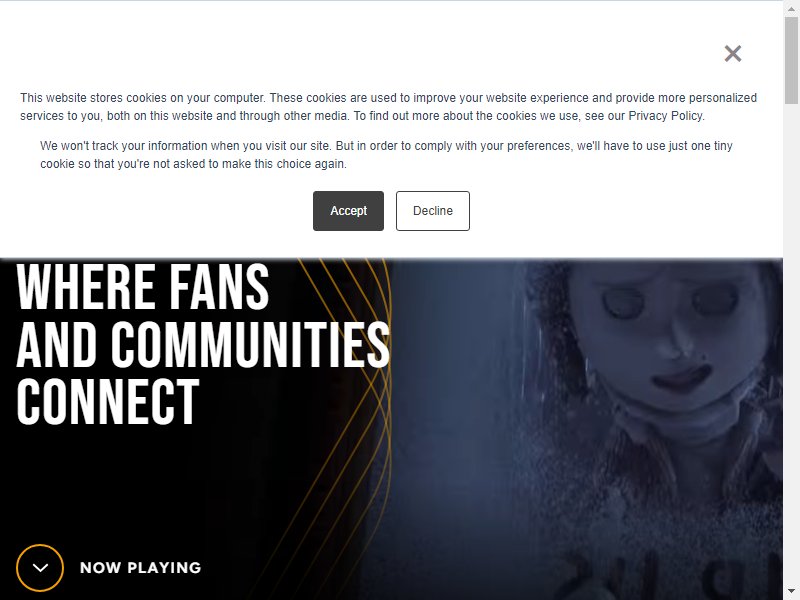Screen dimensions: 800x600
Task: Click the scrollbar up arrow
Action: [x=791, y=7]
